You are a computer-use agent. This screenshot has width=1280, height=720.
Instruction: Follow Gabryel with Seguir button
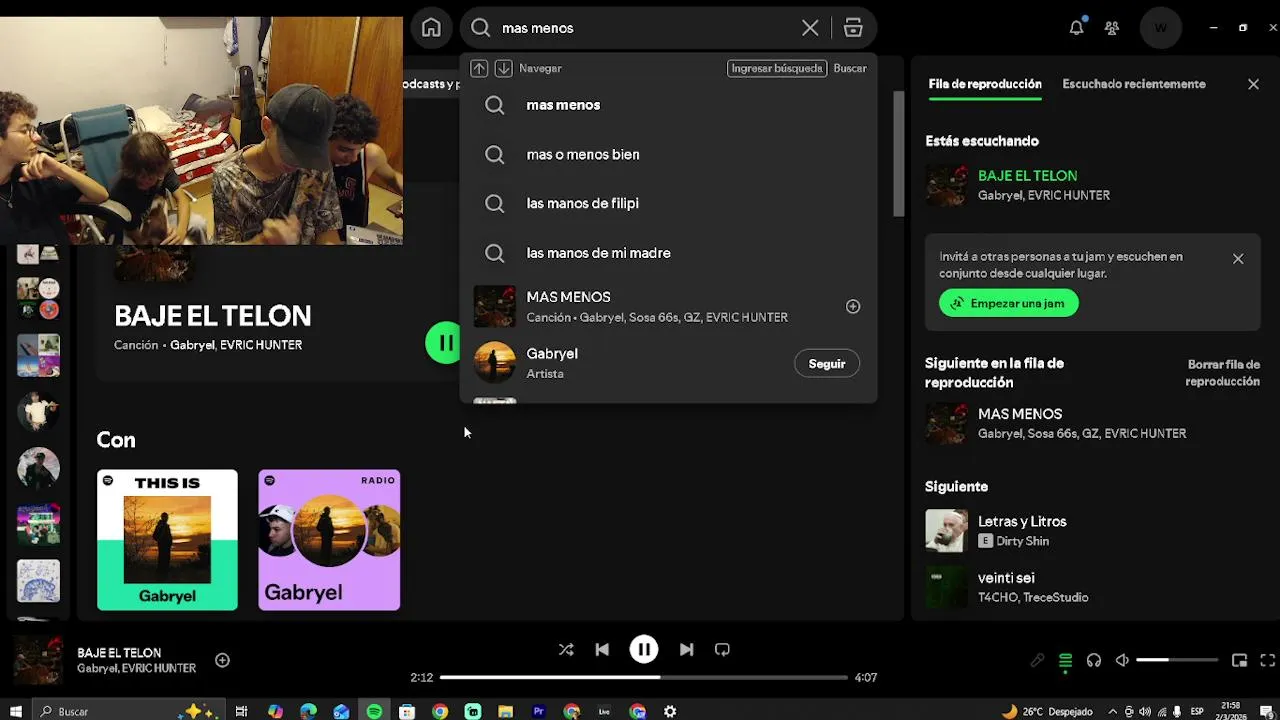(827, 363)
